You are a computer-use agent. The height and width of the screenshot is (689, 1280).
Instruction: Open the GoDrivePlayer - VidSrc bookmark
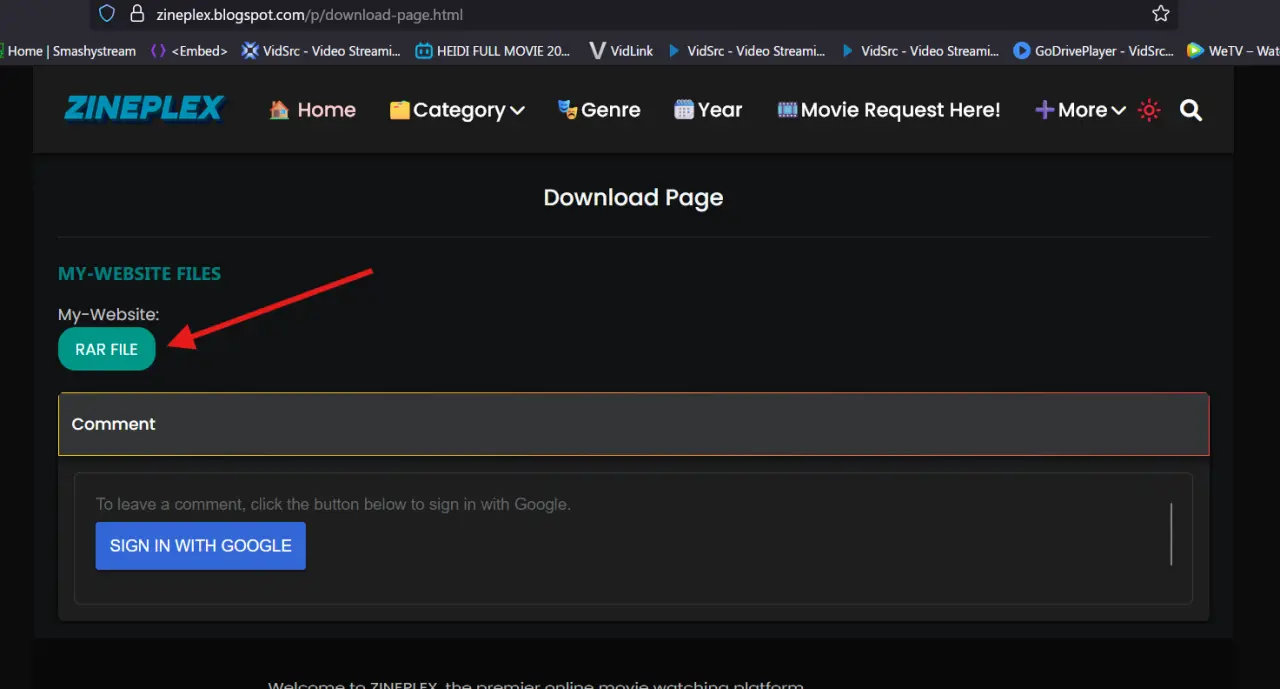[x=1093, y=50]
